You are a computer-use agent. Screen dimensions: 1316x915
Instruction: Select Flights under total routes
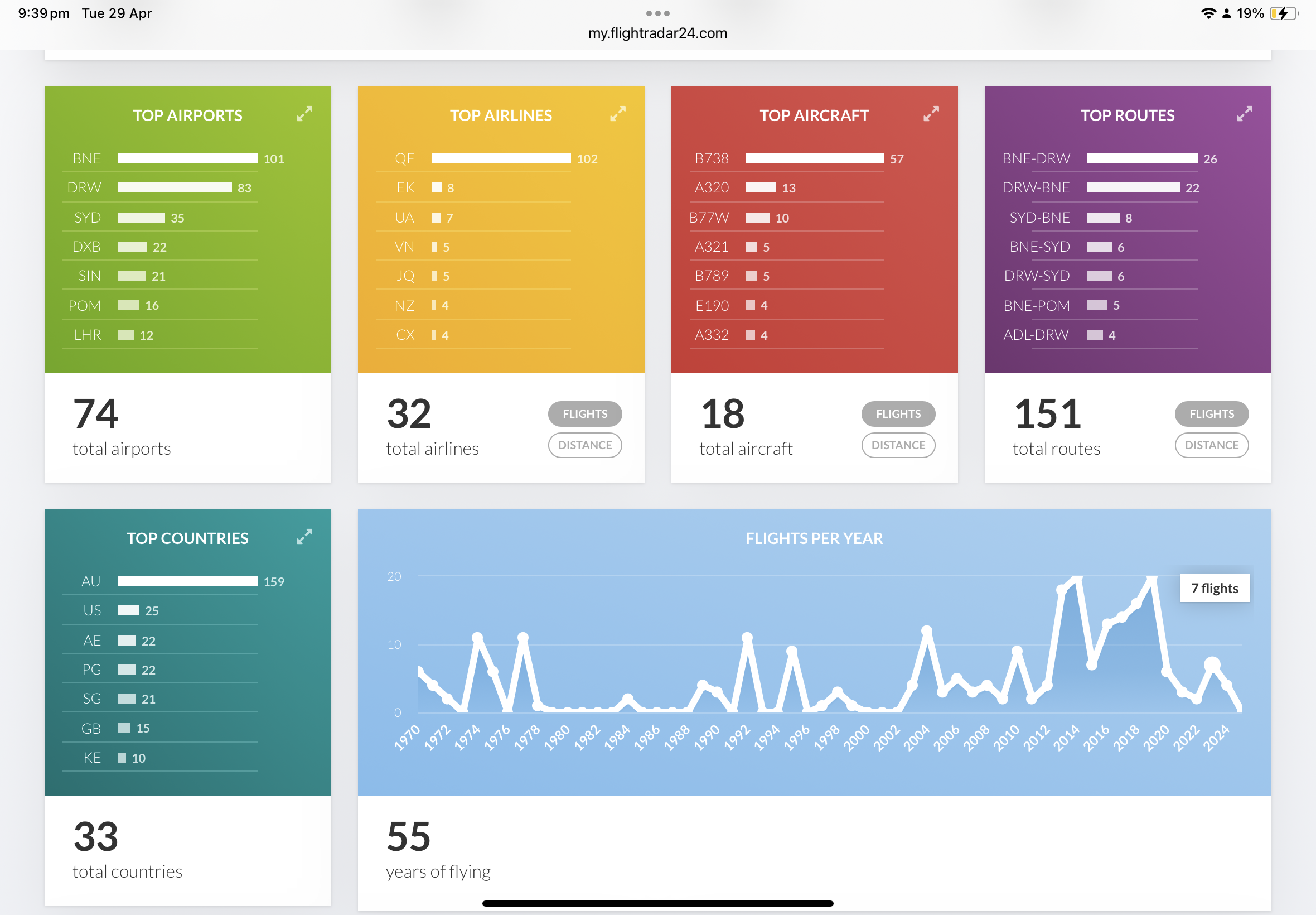point(1212,414)
